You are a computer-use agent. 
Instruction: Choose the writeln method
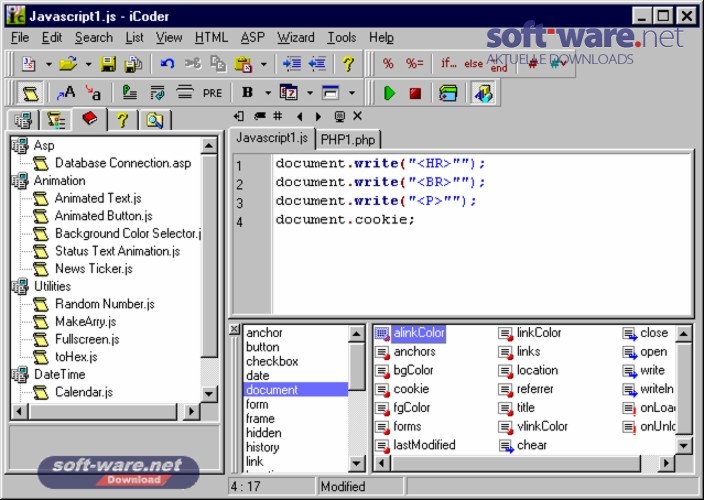click(x=657, y=389)
